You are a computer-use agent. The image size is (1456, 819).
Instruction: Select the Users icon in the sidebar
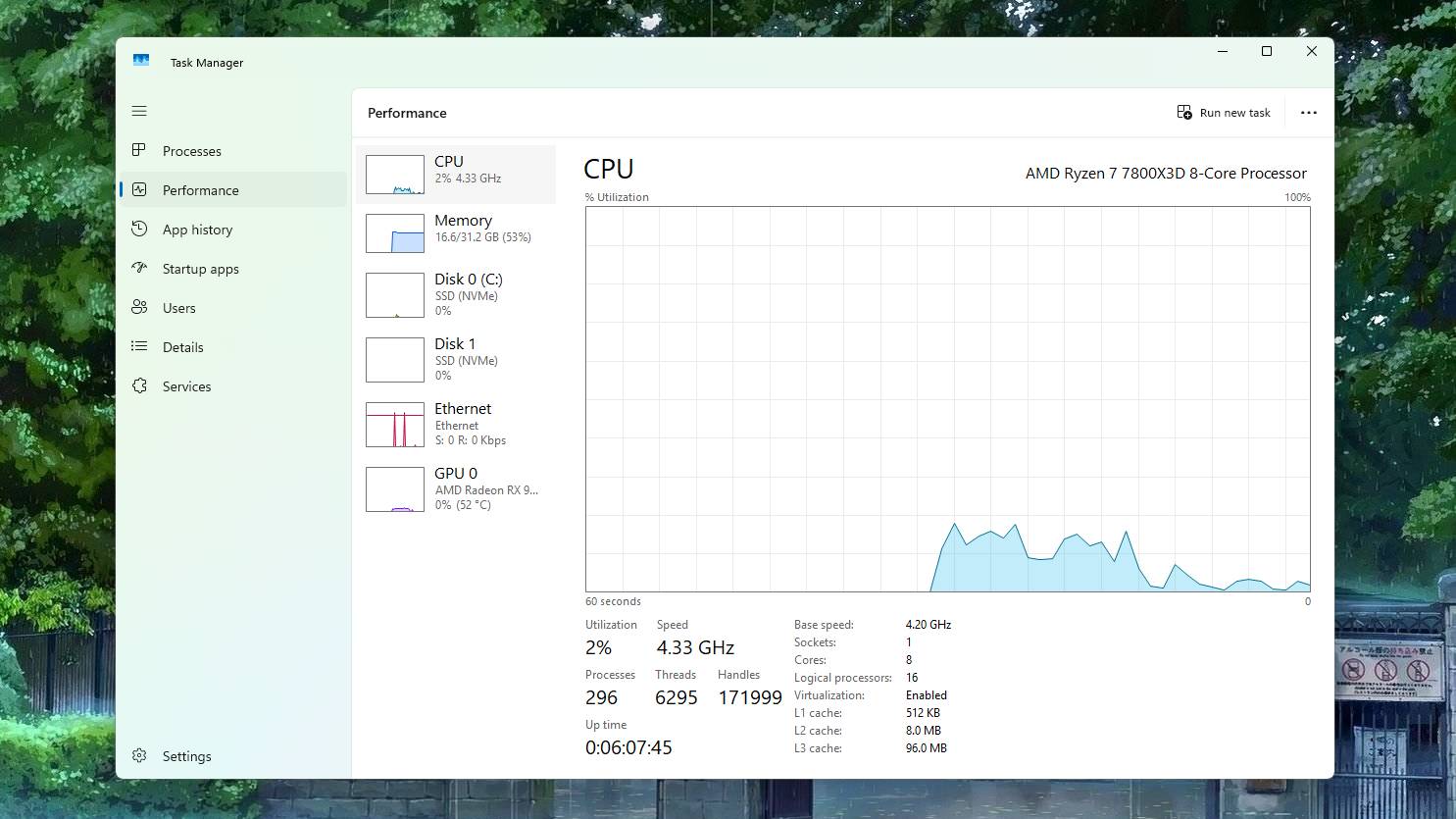tap(140, 307)
